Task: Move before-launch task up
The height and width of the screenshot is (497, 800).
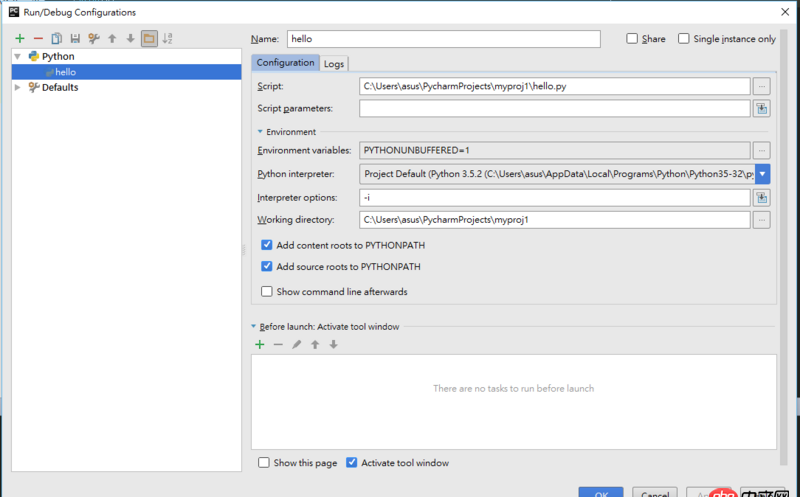Action: click(x=315, y=344)
